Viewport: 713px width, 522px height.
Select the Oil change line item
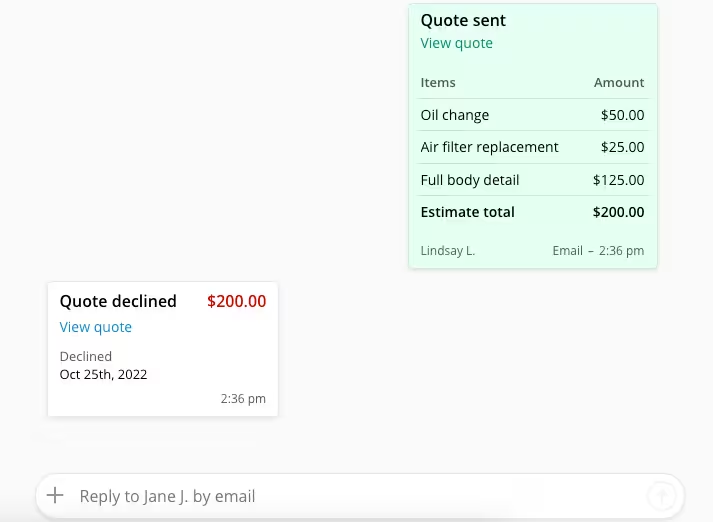point(455,115)
